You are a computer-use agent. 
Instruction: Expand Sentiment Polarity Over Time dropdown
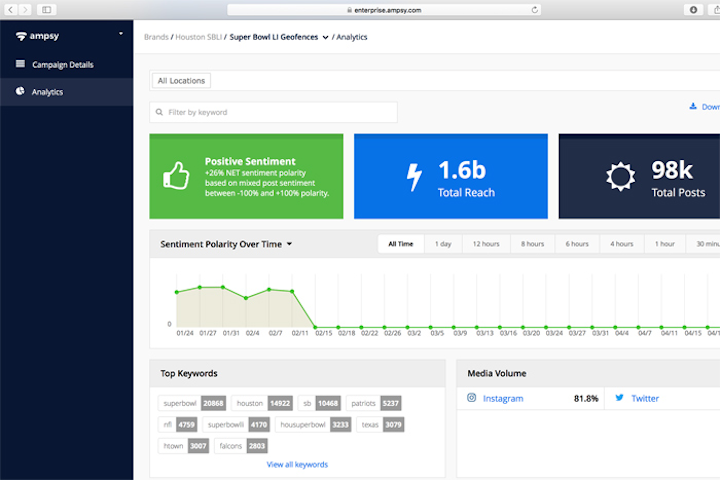[289, 244]
